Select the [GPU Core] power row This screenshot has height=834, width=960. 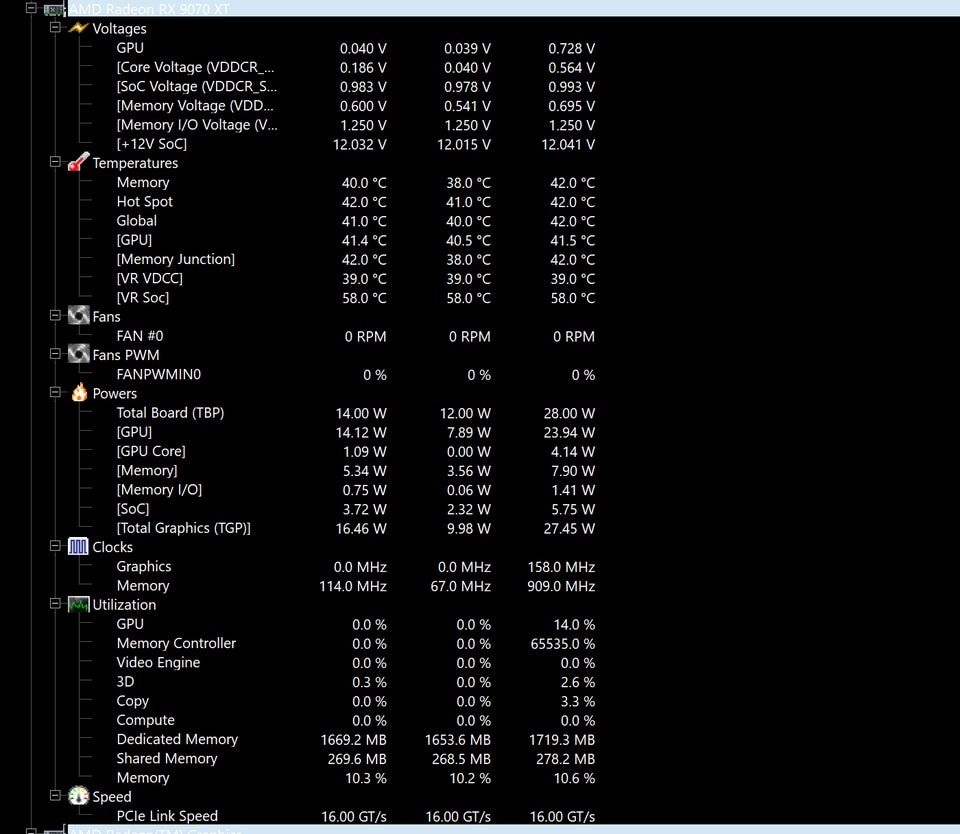click(x=355, y=451)
